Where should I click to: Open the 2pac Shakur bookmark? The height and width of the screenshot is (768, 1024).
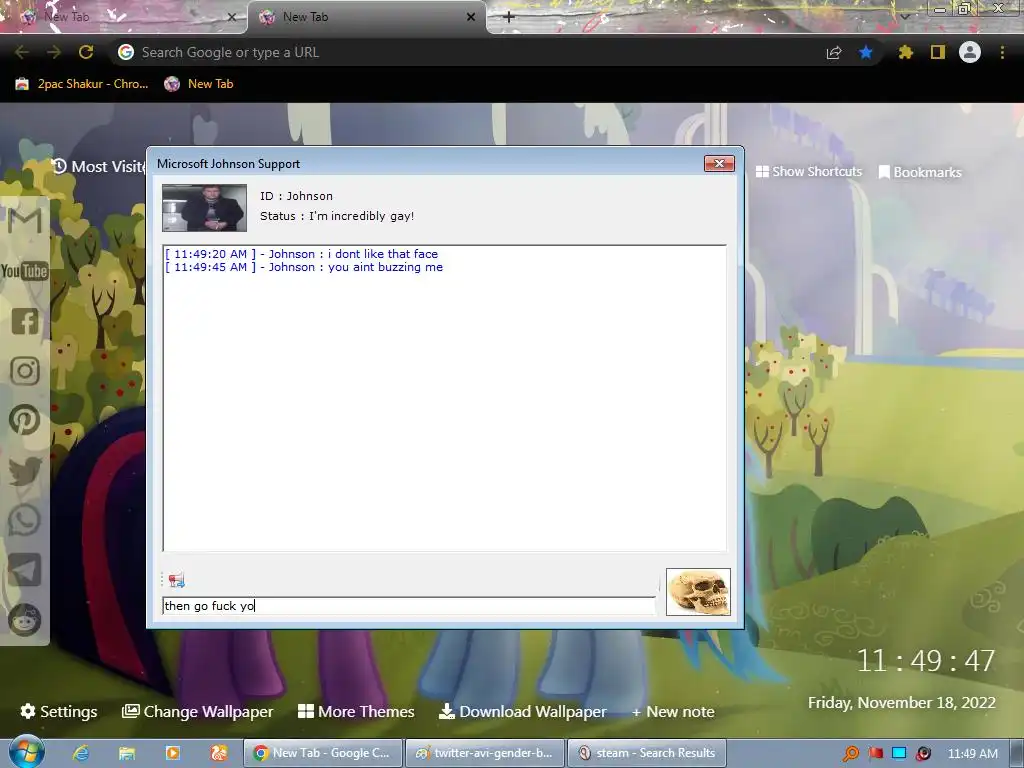click(82, 84)
